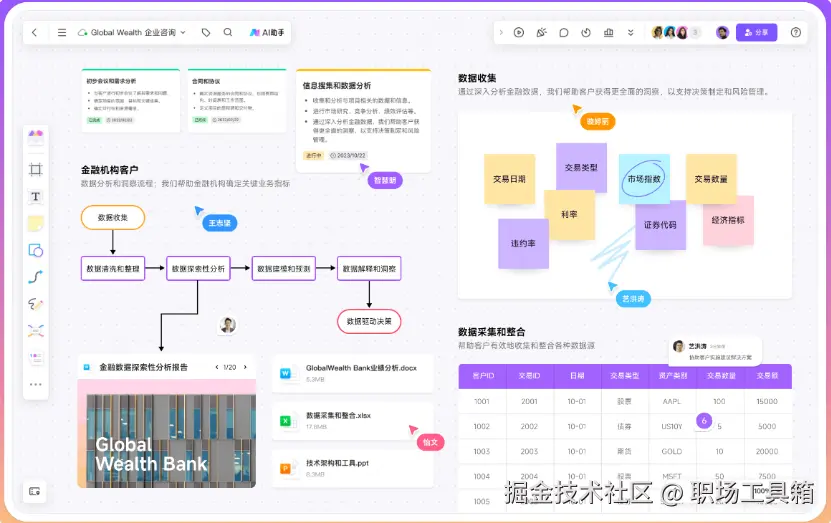Open the 信息搜集和数据分析 task card
The image size is (831, 523).
click(x=364, y=121)
